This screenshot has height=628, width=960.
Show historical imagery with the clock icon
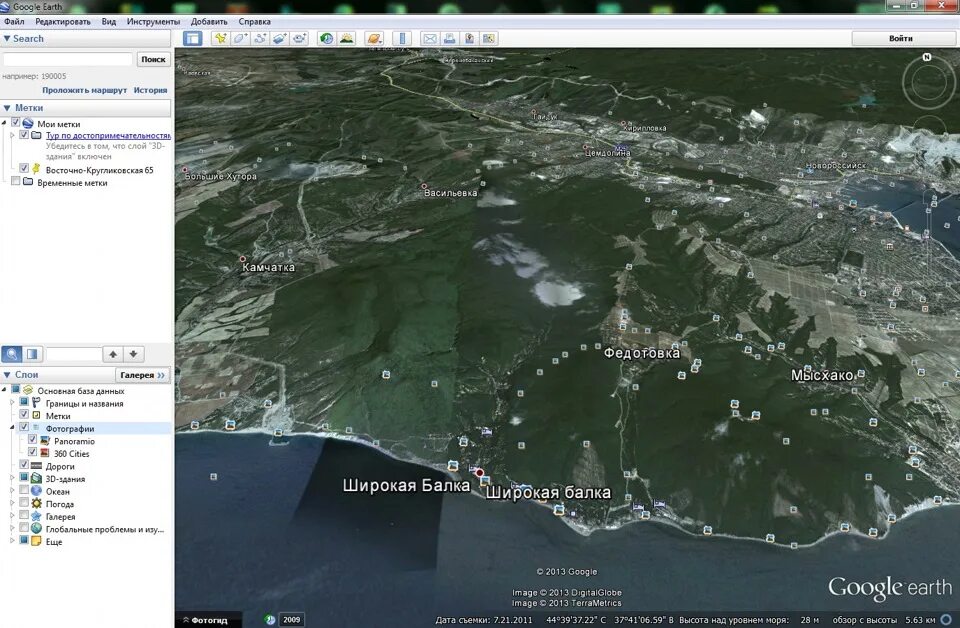tap(326, 39)
